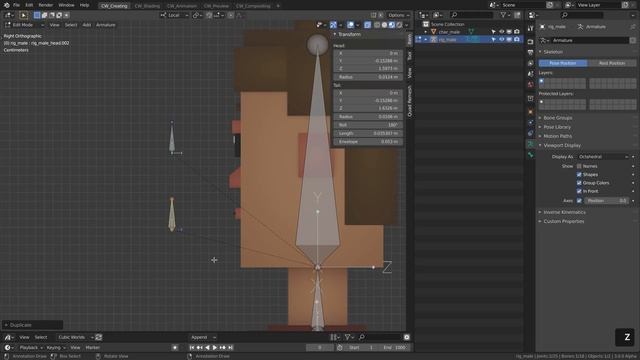The width and height of the screenshot is (640, 360).
Task: Toggle viewport gizmos icon
Action: pyautogui.click(x=333, y=25)
